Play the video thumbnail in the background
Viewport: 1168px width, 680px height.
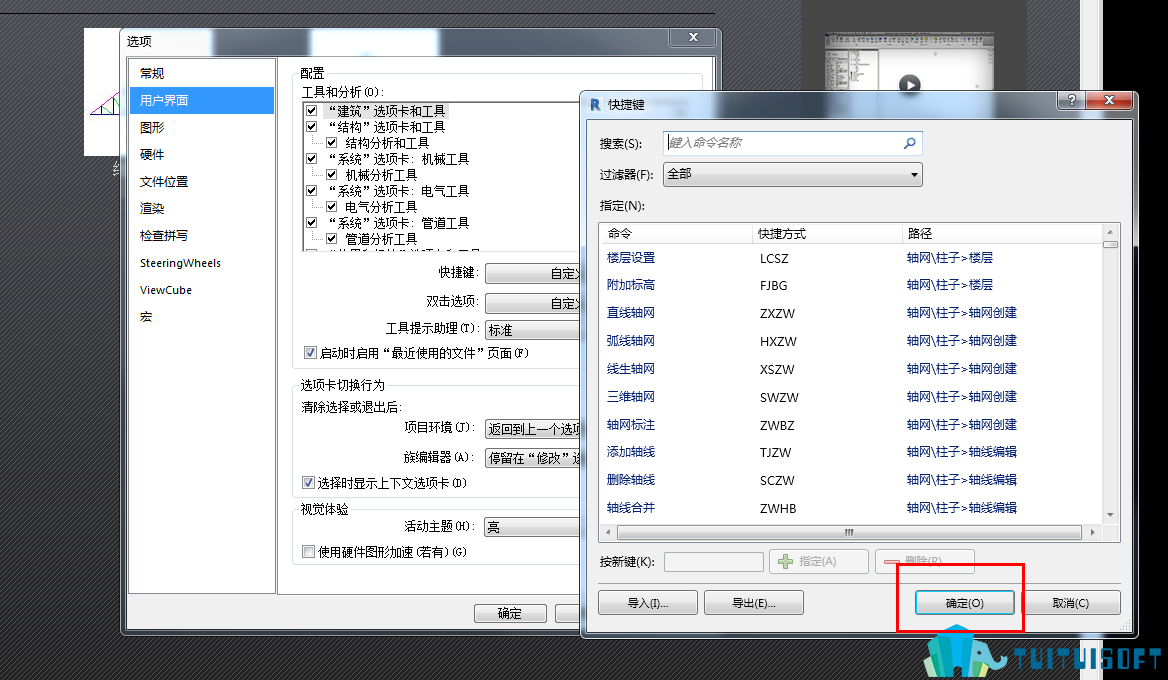pos(909,84)
